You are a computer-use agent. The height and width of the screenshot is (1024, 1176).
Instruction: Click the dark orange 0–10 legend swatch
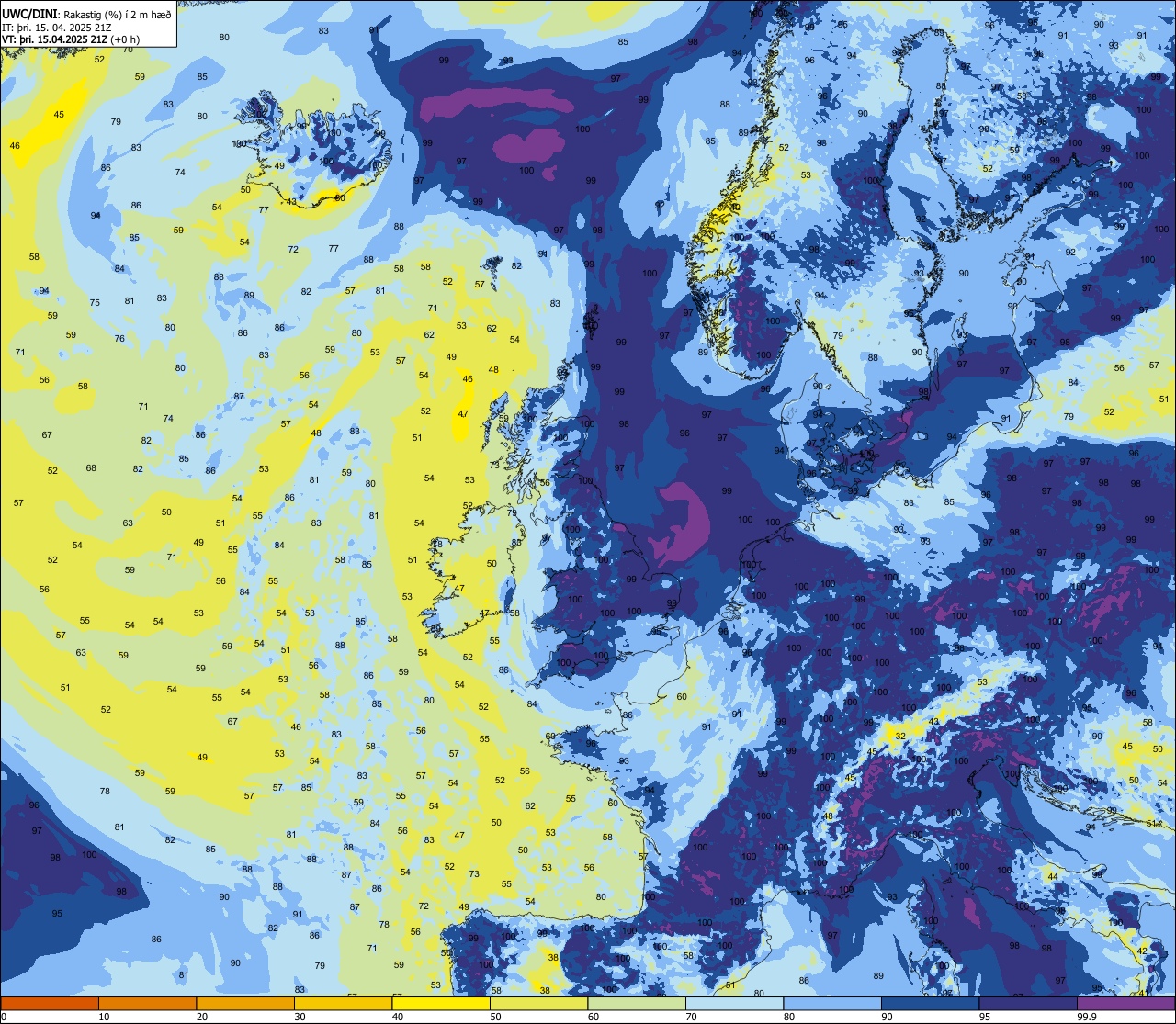50,1004
